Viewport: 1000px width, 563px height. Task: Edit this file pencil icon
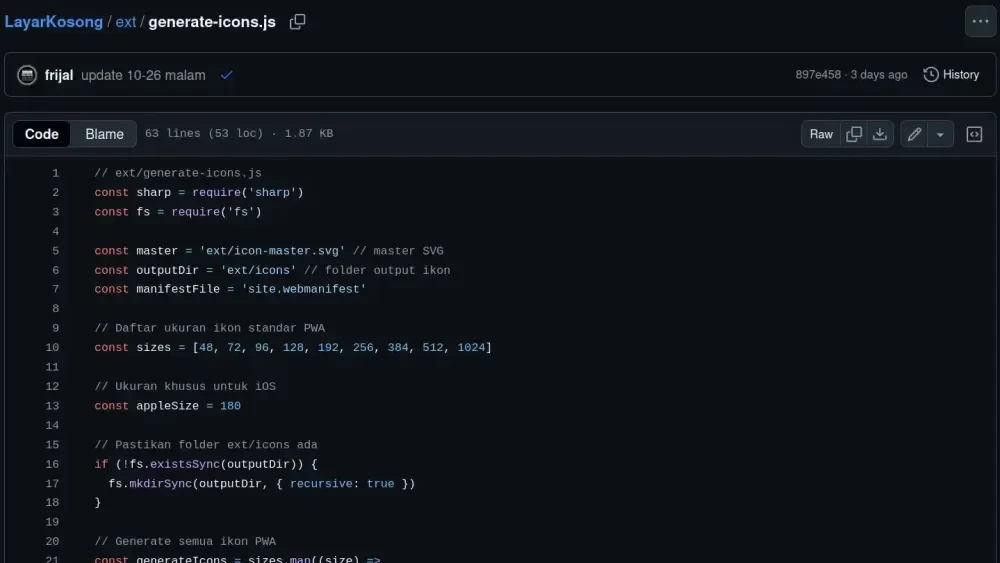click(x=914, y=134)
